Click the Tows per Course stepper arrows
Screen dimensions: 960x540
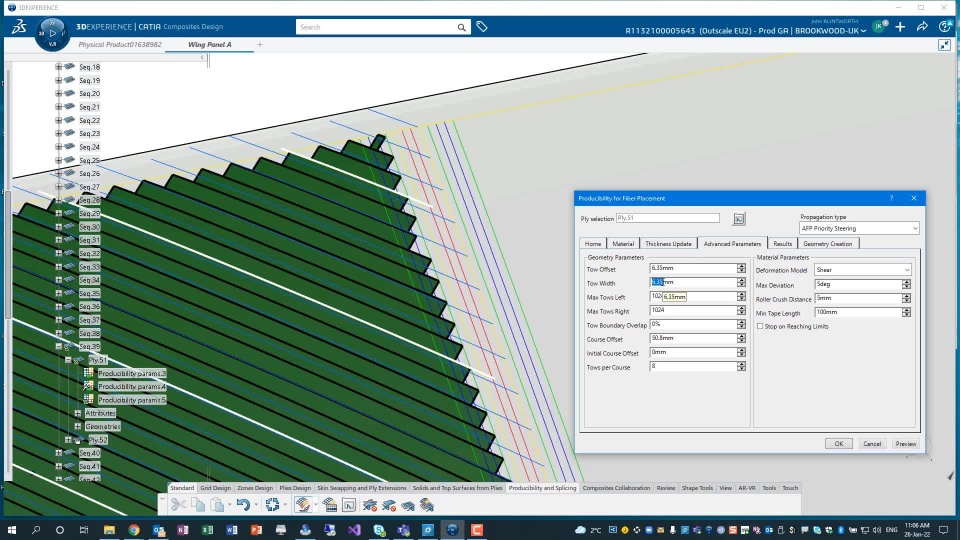click(x=741, y=366)
